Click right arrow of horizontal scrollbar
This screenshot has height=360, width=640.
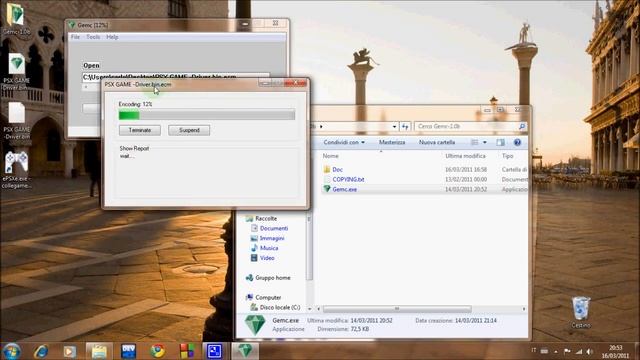tap(524, 309)
